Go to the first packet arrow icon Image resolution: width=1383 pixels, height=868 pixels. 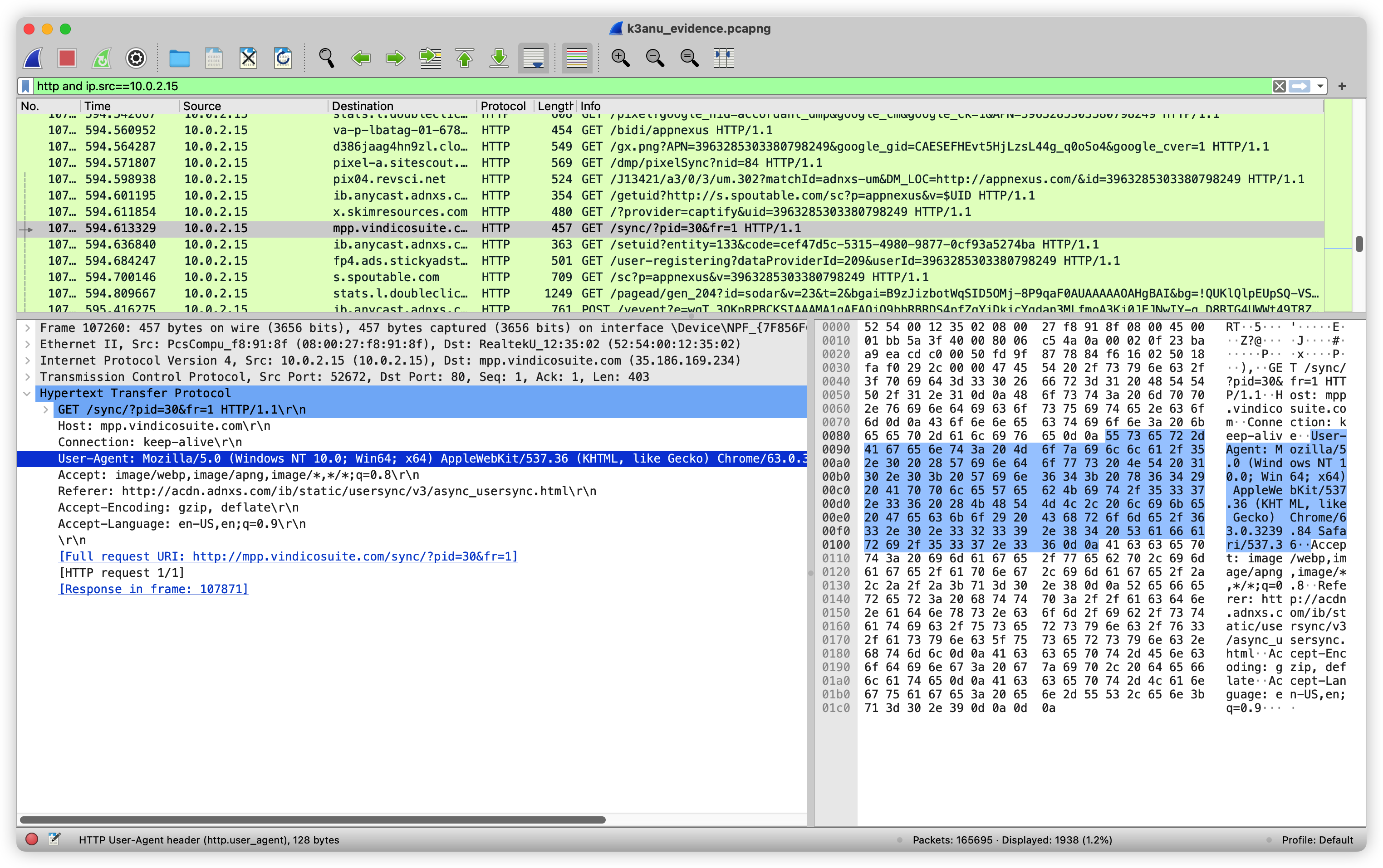(465, 58)
